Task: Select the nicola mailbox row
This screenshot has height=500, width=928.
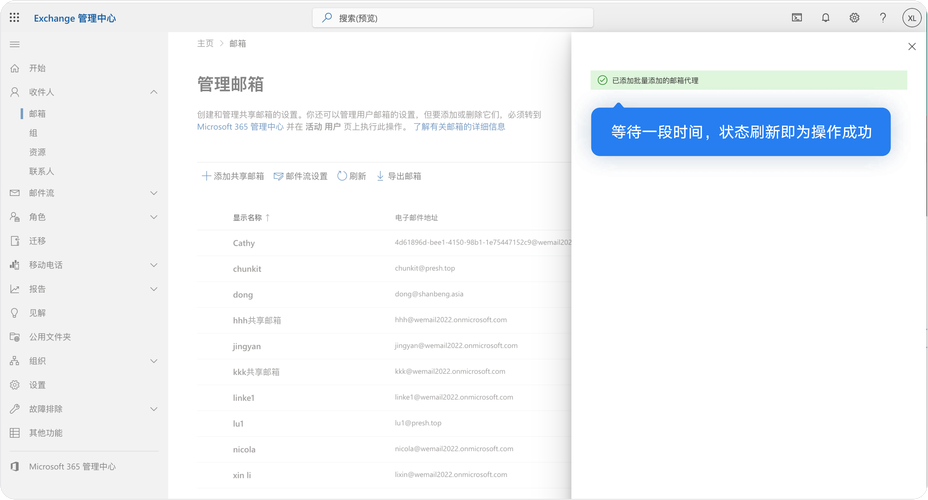Action: pos(384,449)
